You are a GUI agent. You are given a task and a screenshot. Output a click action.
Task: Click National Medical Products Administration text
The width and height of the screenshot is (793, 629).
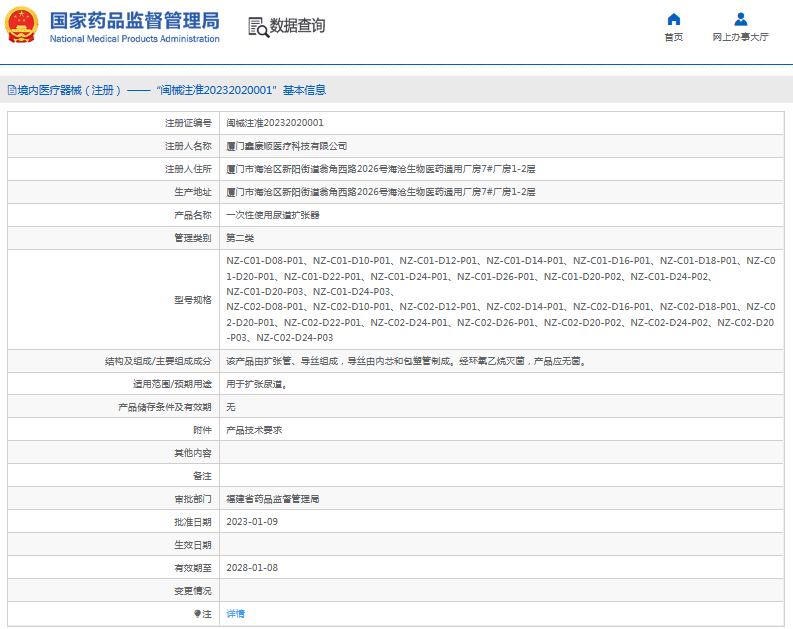(x=135, y=39)
